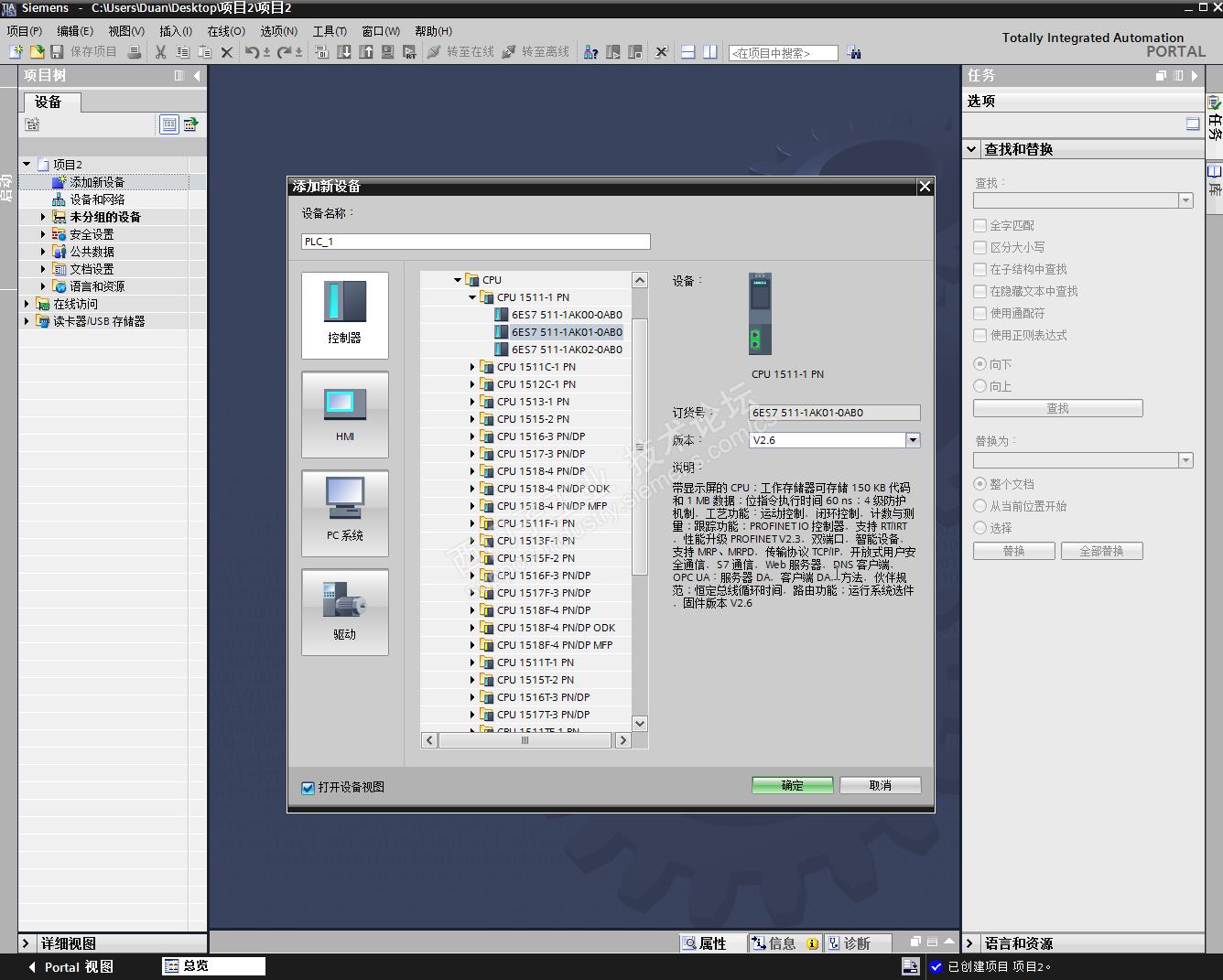Expand the CPU 1516-3 PN/DP folder
The image size is (1223, 980).
click(x=472, y=436)
